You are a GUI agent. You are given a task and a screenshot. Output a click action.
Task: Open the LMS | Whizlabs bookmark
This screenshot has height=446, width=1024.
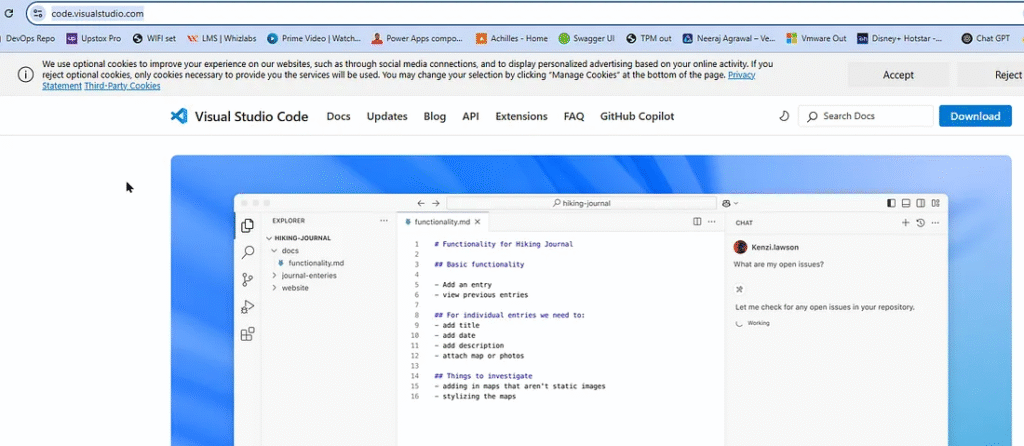pos(222,39)
